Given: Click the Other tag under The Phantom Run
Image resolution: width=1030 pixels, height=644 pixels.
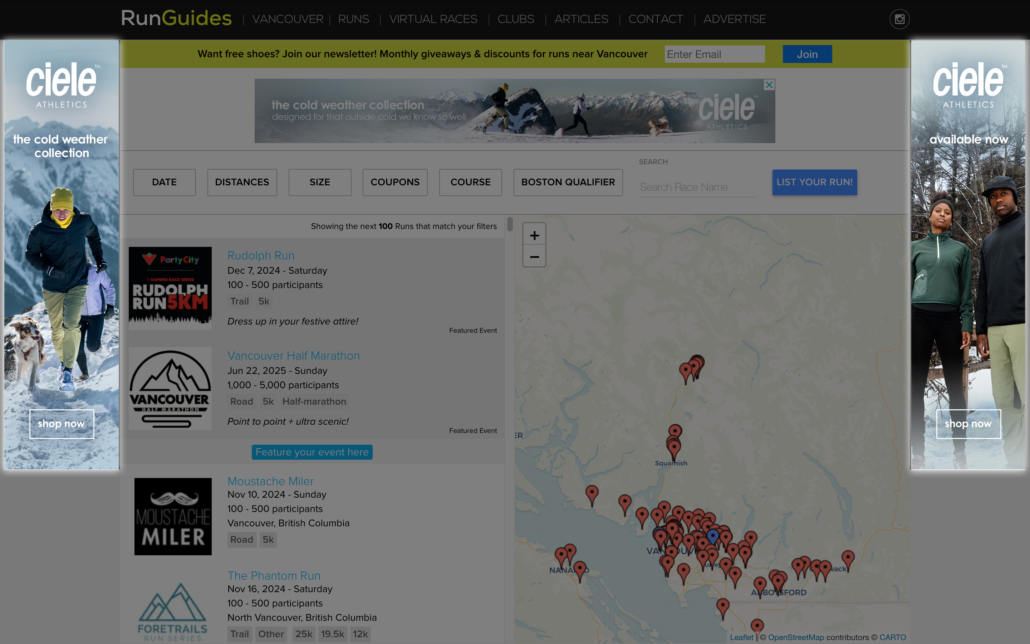Looking at the screenshot, I should [271, 634].
